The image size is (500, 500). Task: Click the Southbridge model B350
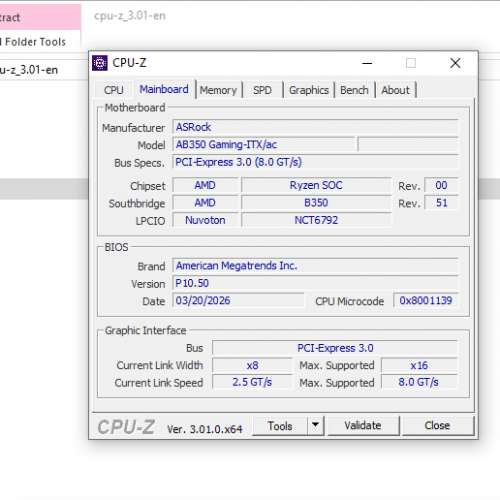click(316, 203)
